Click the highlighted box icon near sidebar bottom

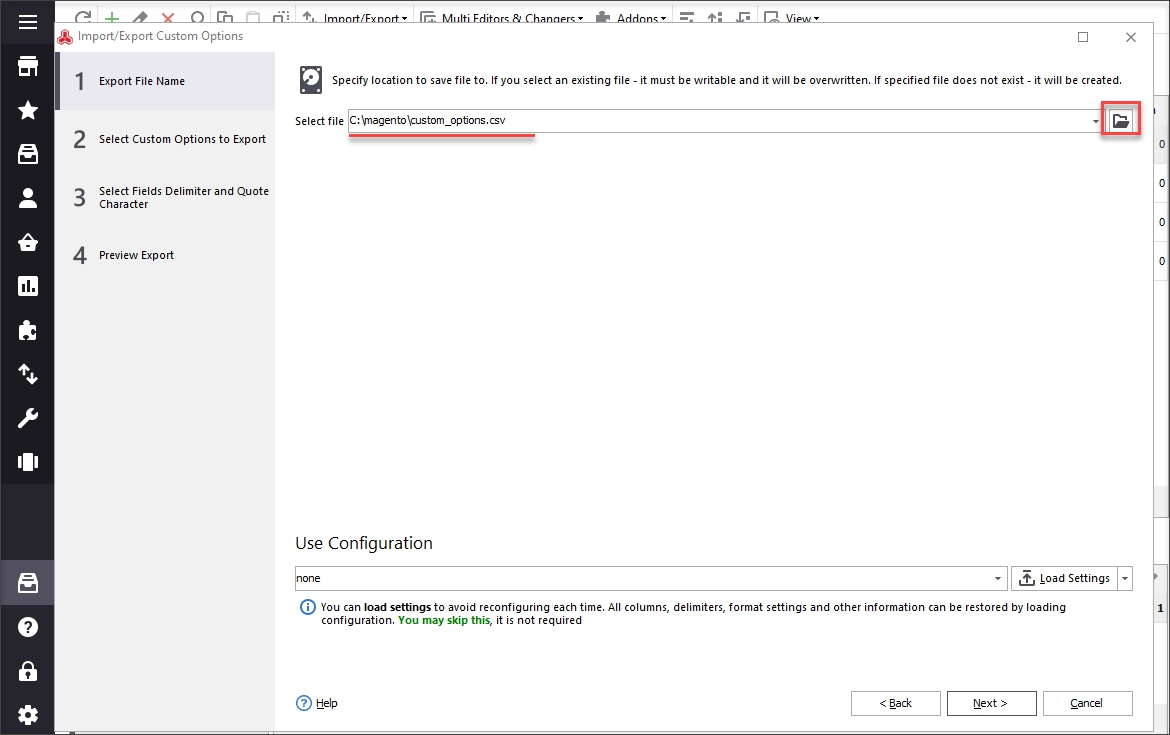tap(28, 583)
